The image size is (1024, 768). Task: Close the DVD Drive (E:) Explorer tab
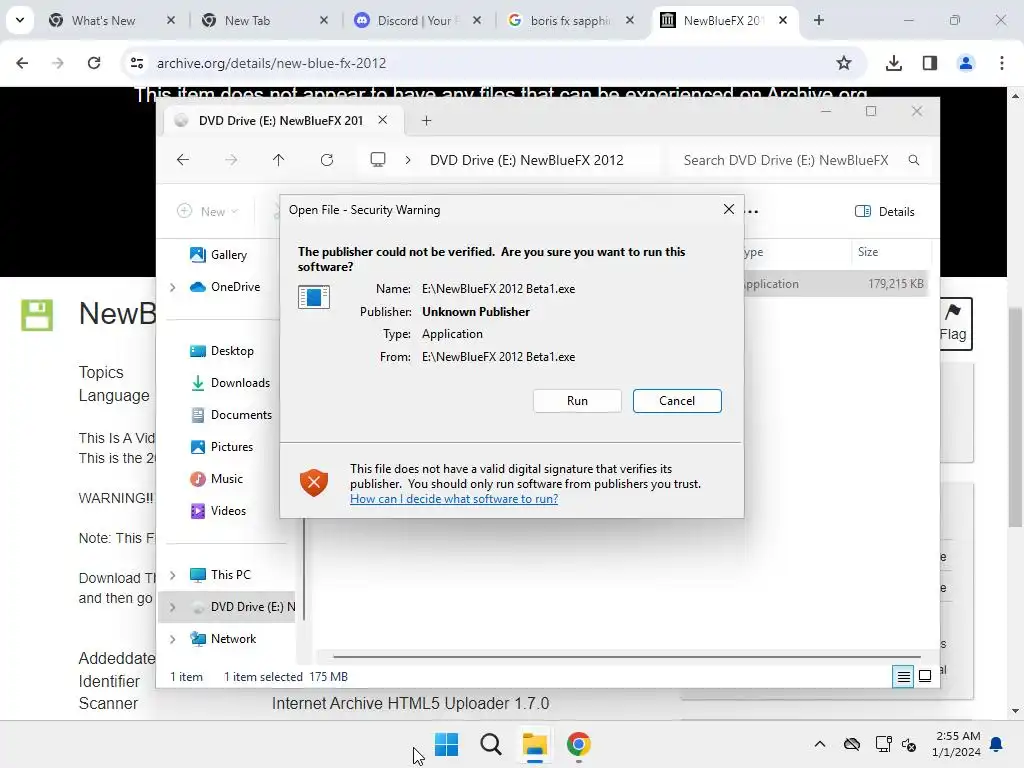[383, 120]
